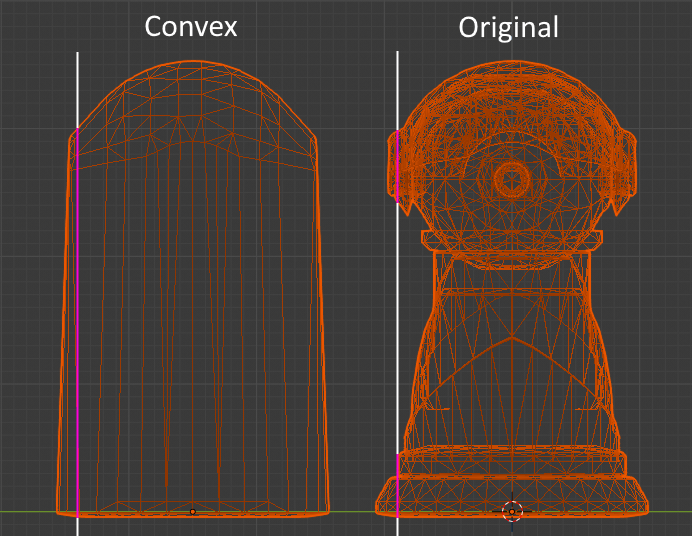Image resolution: width=692 pixels, height=536 pixels.
Task: Click the "Original" label text
Action: click(508, 27)
